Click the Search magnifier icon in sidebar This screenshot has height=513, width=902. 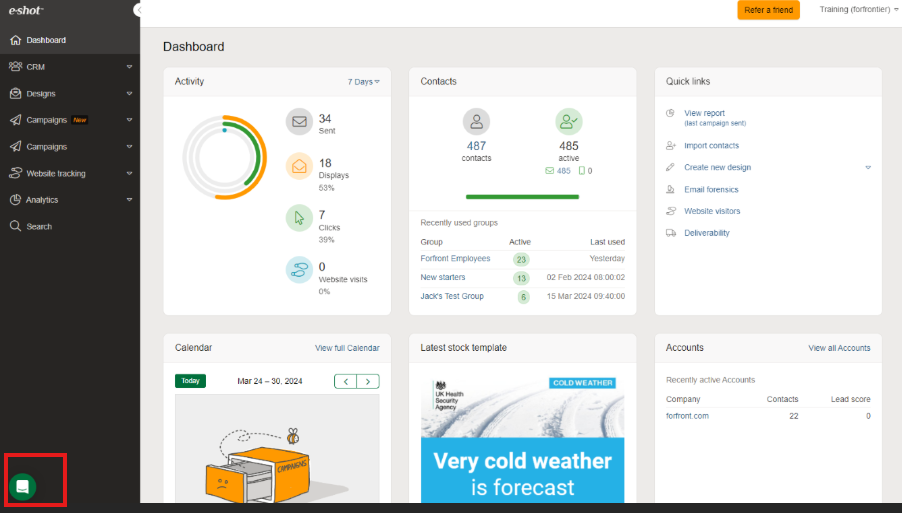15,227
